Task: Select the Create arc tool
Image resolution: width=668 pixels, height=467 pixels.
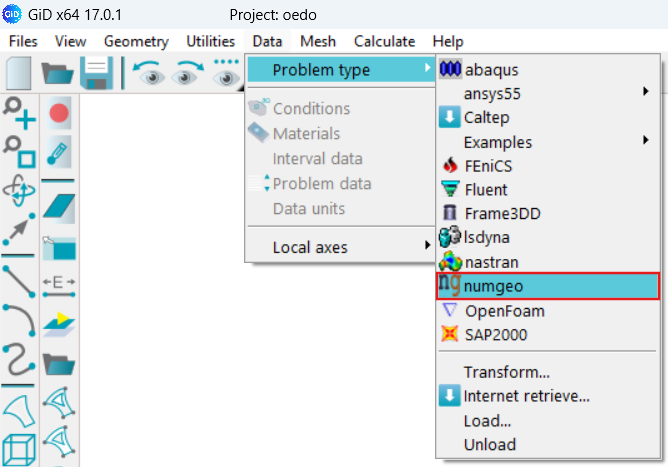Action: click(19, 320)
